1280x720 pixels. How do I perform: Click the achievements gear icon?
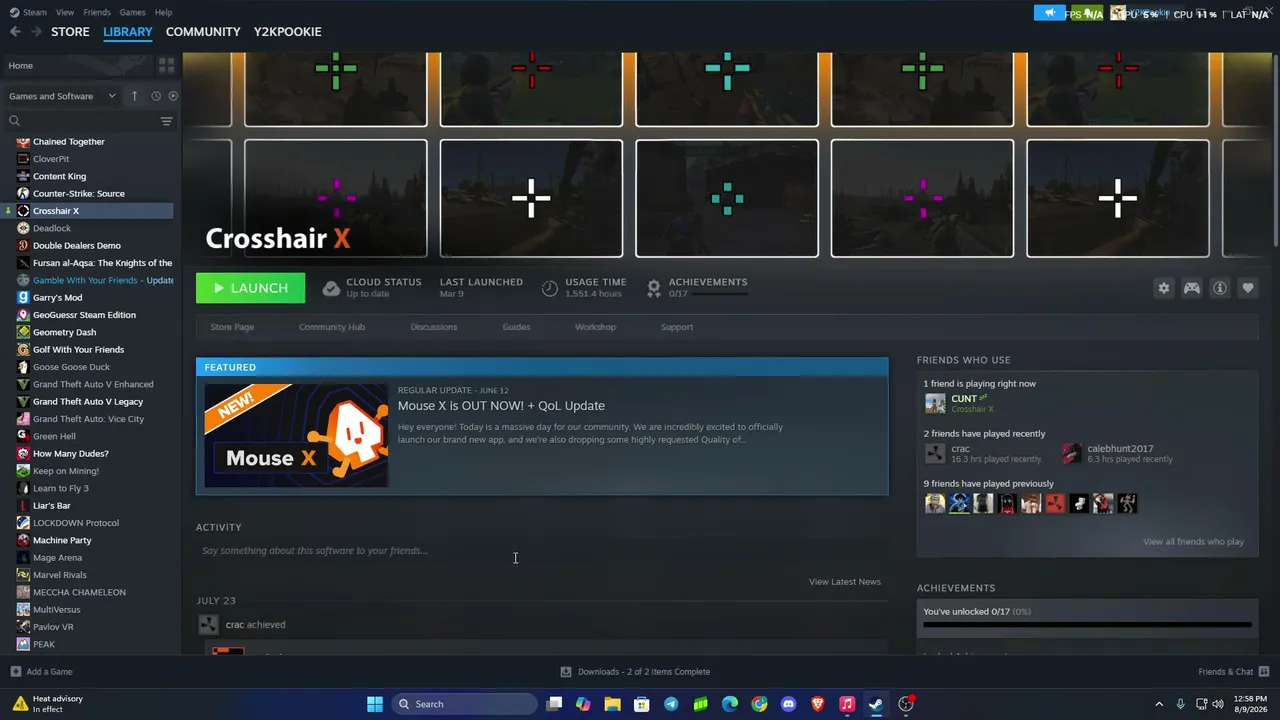click(x=653, y=288)
